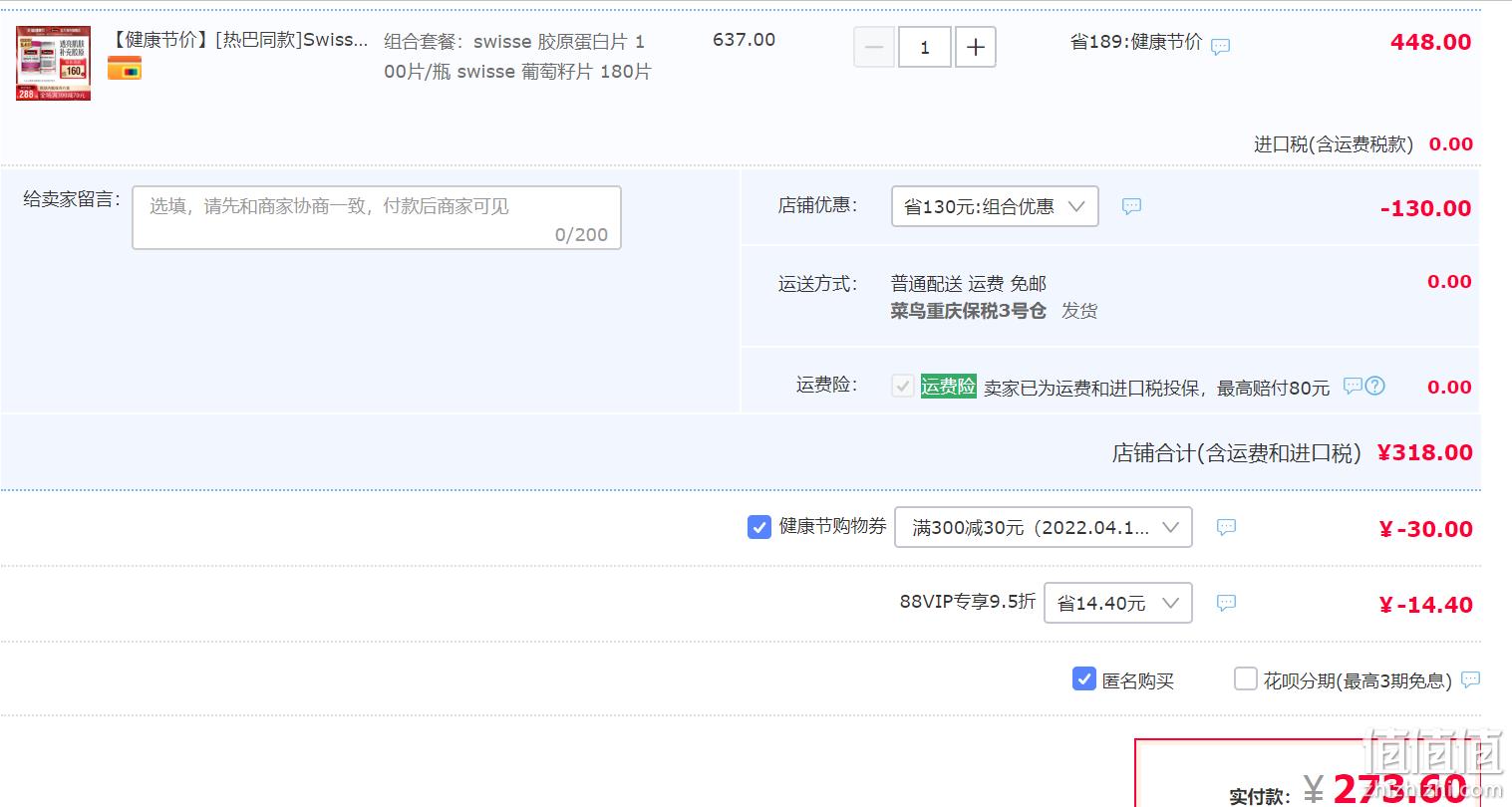The height and width of the screenshot is (807, 1512).
Task: Click the 88VIP专享9.5折 label
Action: point(968,602)
